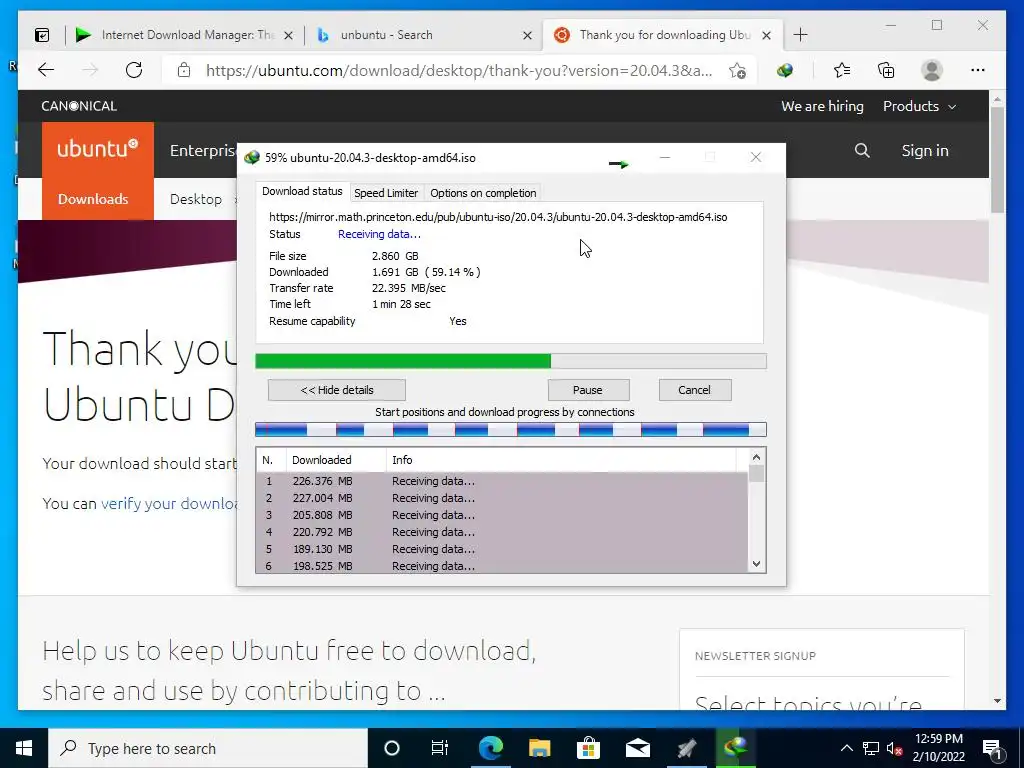Click the green download progress bar
The height and width of the screenshot is (768, 1024).
511,361
